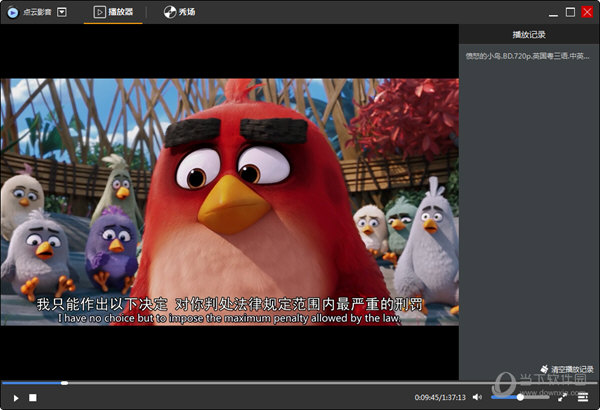Click the 播放记录 panel header
Viewport: 600px width, 410px height.
[529, 34]
